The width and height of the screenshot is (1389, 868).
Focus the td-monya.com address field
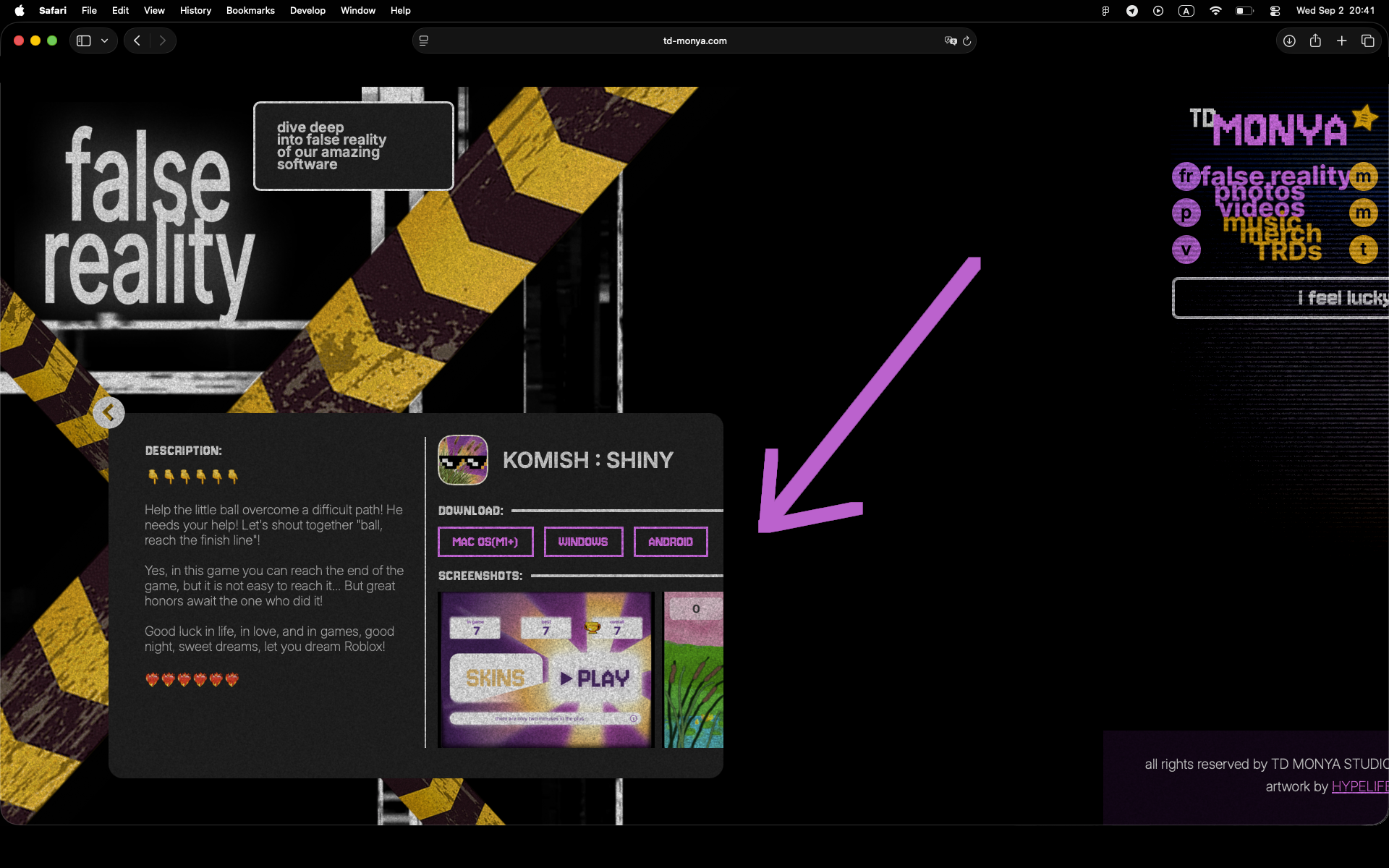(694, 41)
